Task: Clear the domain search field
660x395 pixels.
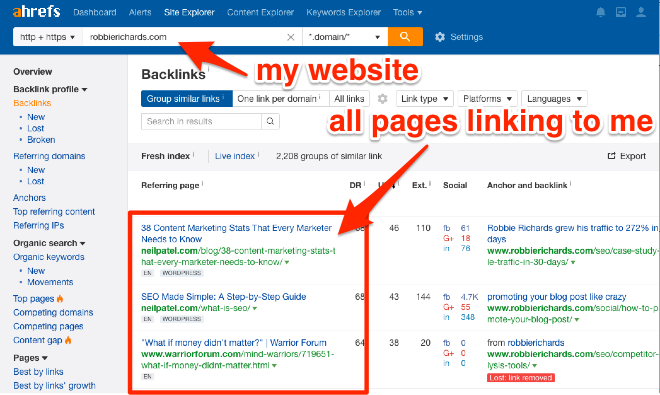Action: tap(290, 37)
